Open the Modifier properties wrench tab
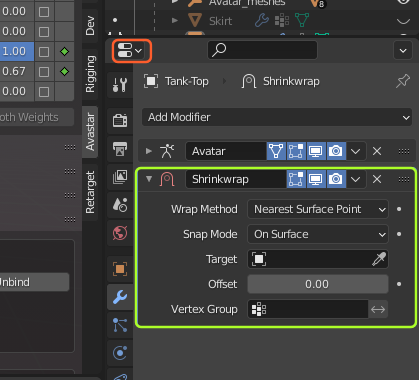Image resolution: width=419 pixels, height=380 pixels. pos(120,297)
